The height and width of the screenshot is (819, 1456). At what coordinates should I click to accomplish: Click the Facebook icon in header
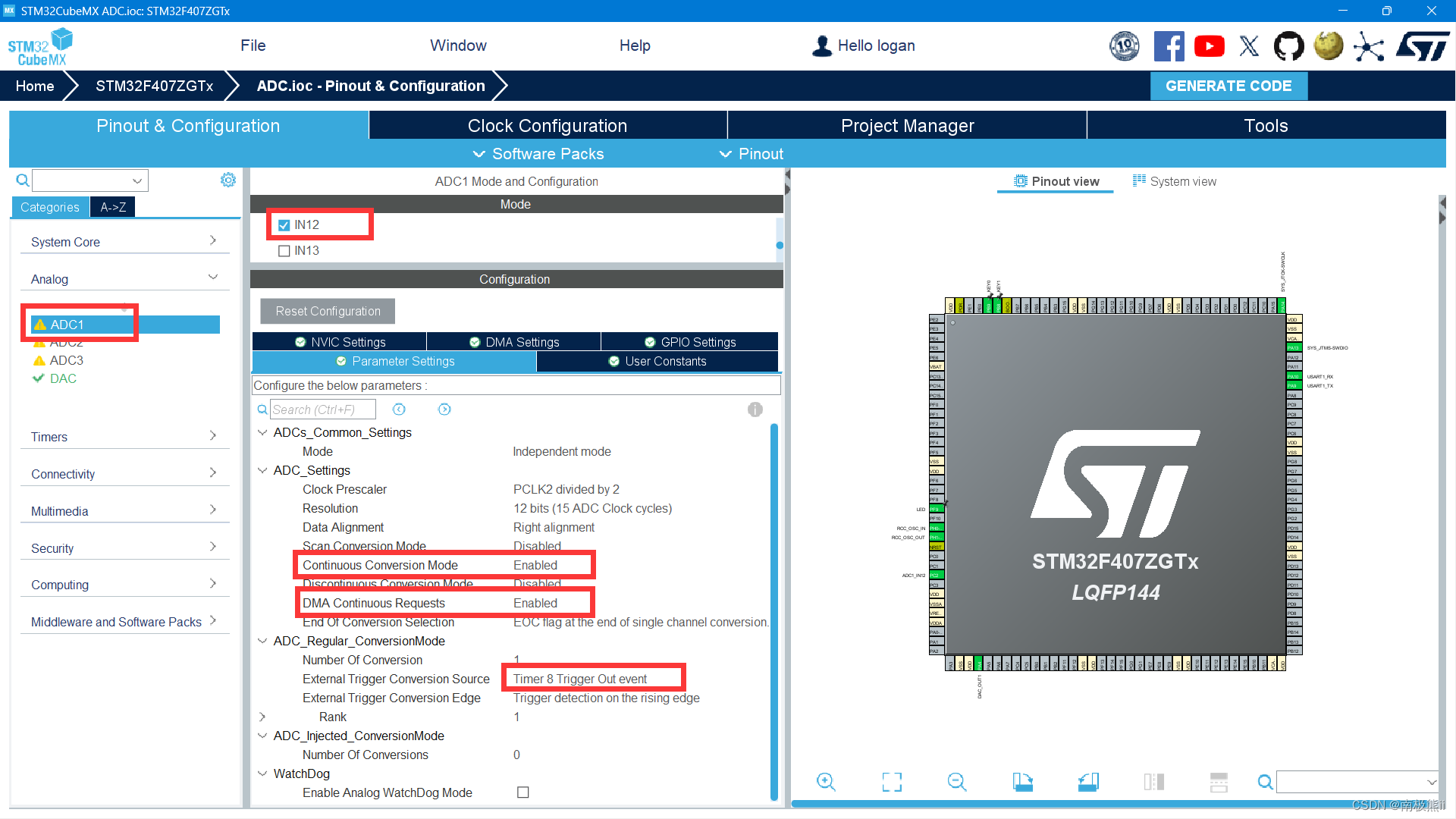coord(1169,46)
